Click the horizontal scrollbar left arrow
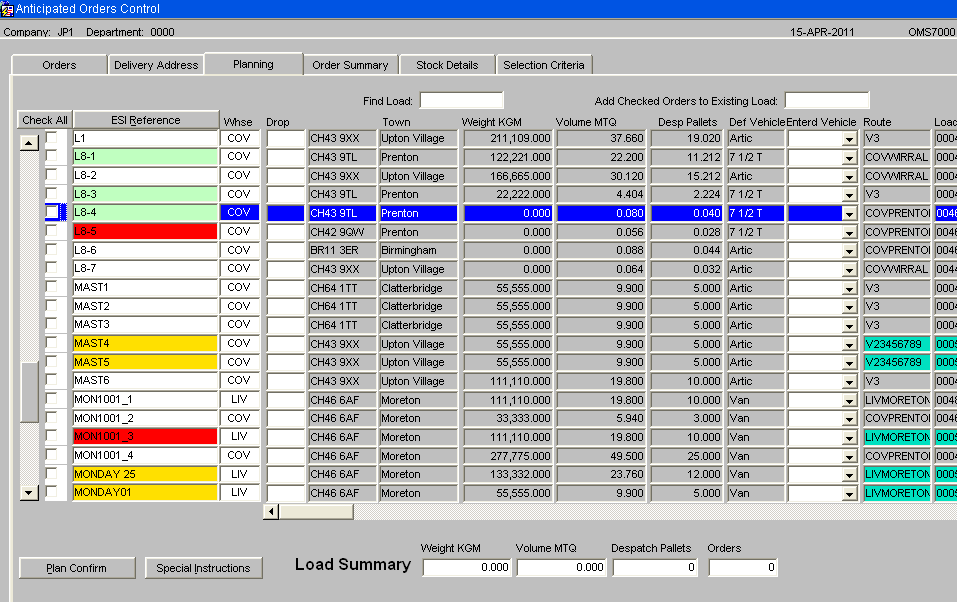The image size is (957, 602). [x=272, y=512]
